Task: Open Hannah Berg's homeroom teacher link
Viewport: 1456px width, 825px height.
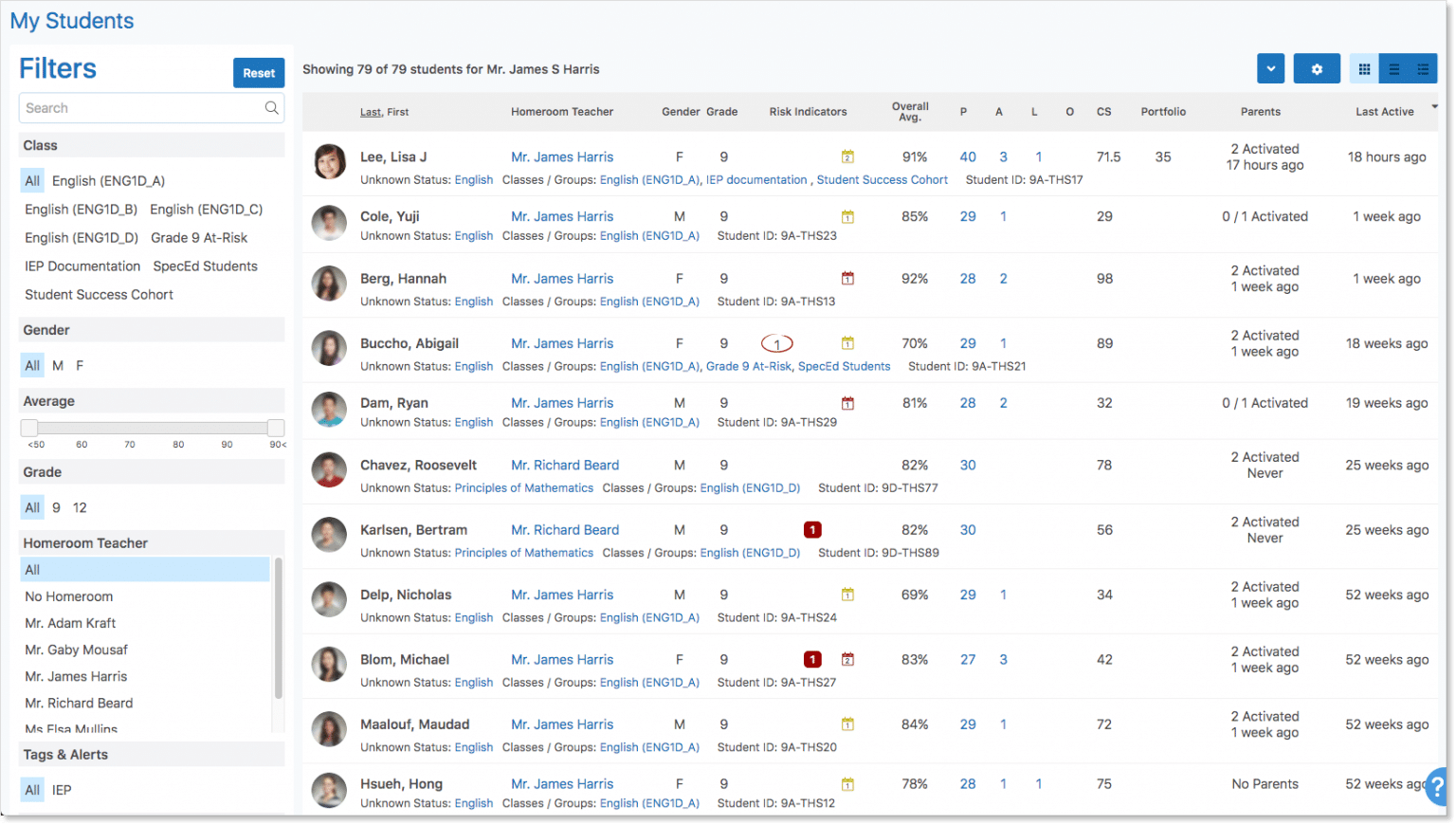Action: (562, 279)
